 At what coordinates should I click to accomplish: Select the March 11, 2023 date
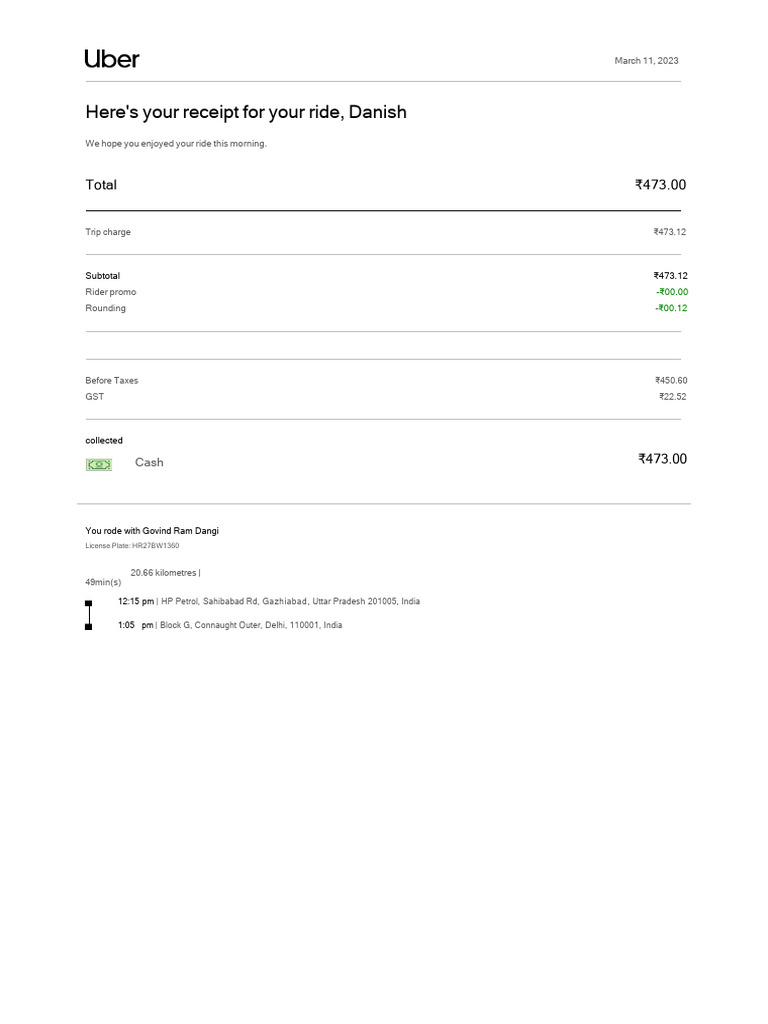click(647, 61)
